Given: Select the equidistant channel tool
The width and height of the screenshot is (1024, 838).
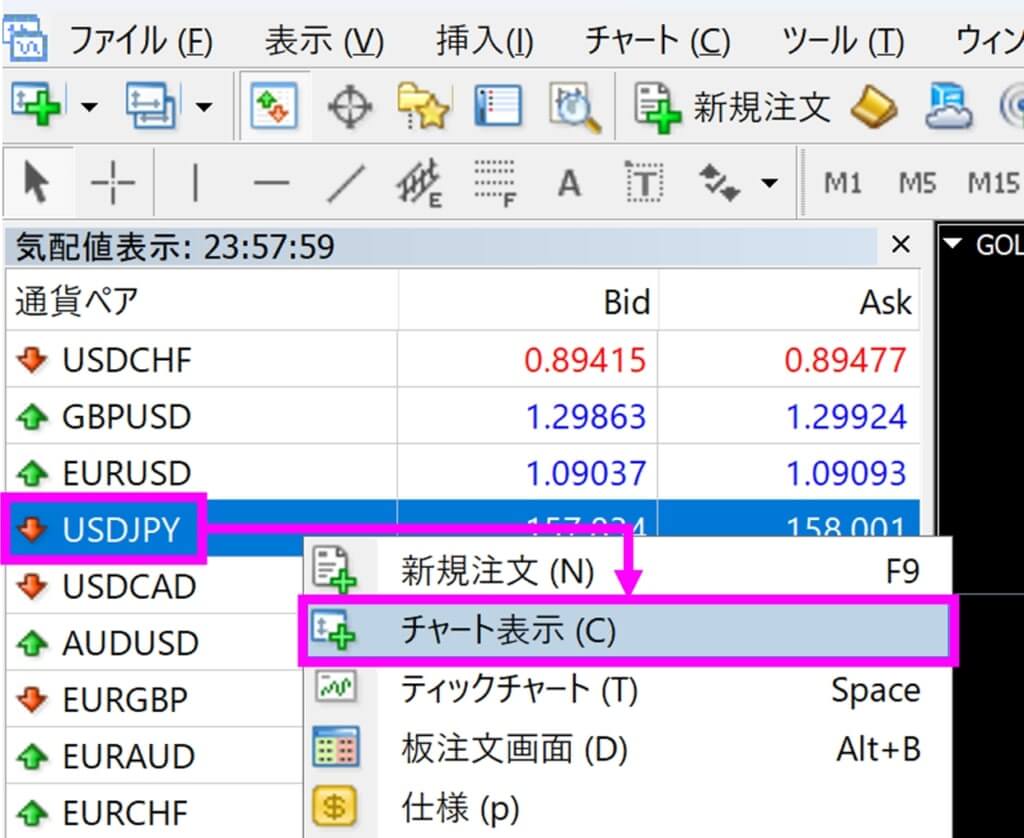Looking at the screenshot, I should coord(419,183).
